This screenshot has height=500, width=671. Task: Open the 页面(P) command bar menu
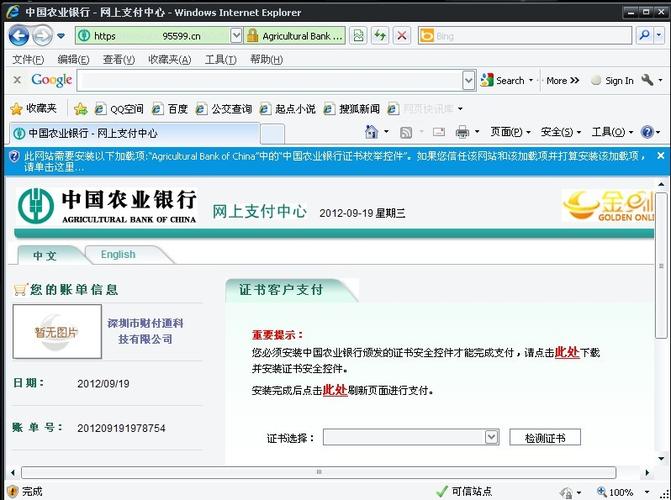510,132
